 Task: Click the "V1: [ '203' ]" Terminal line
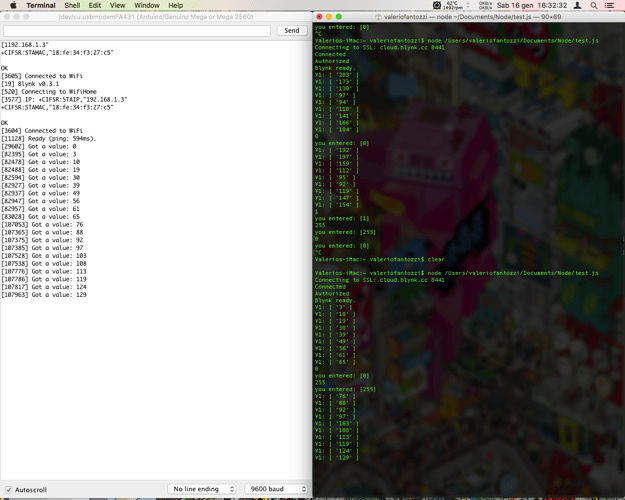[337, 75]
